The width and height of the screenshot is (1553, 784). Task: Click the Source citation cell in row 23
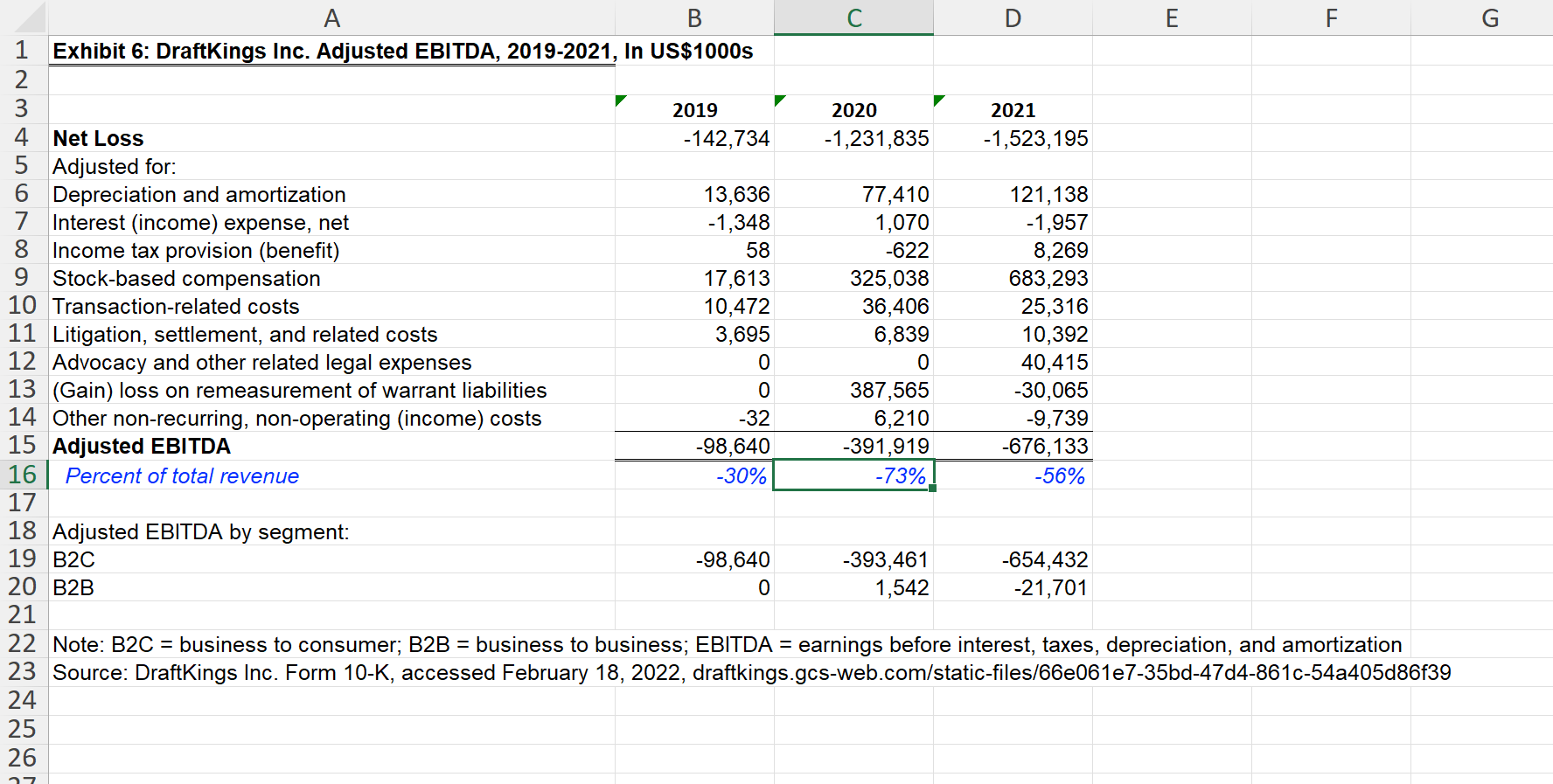(752, 672)
